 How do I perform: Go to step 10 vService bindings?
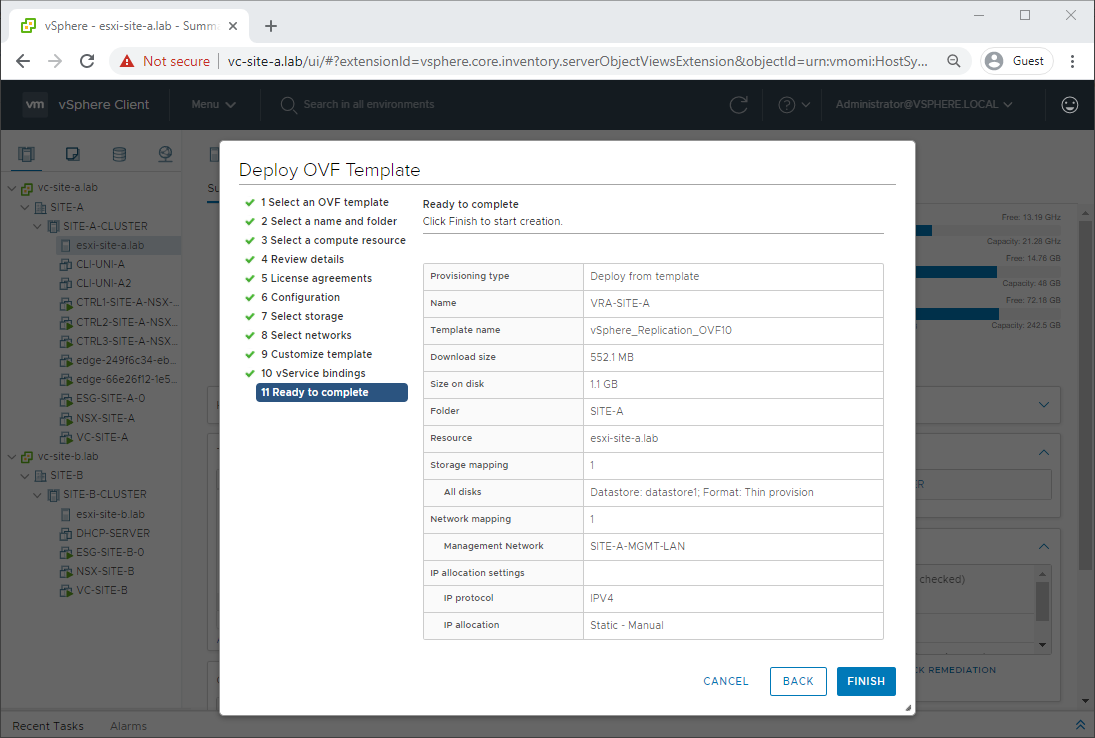[313, 374]
